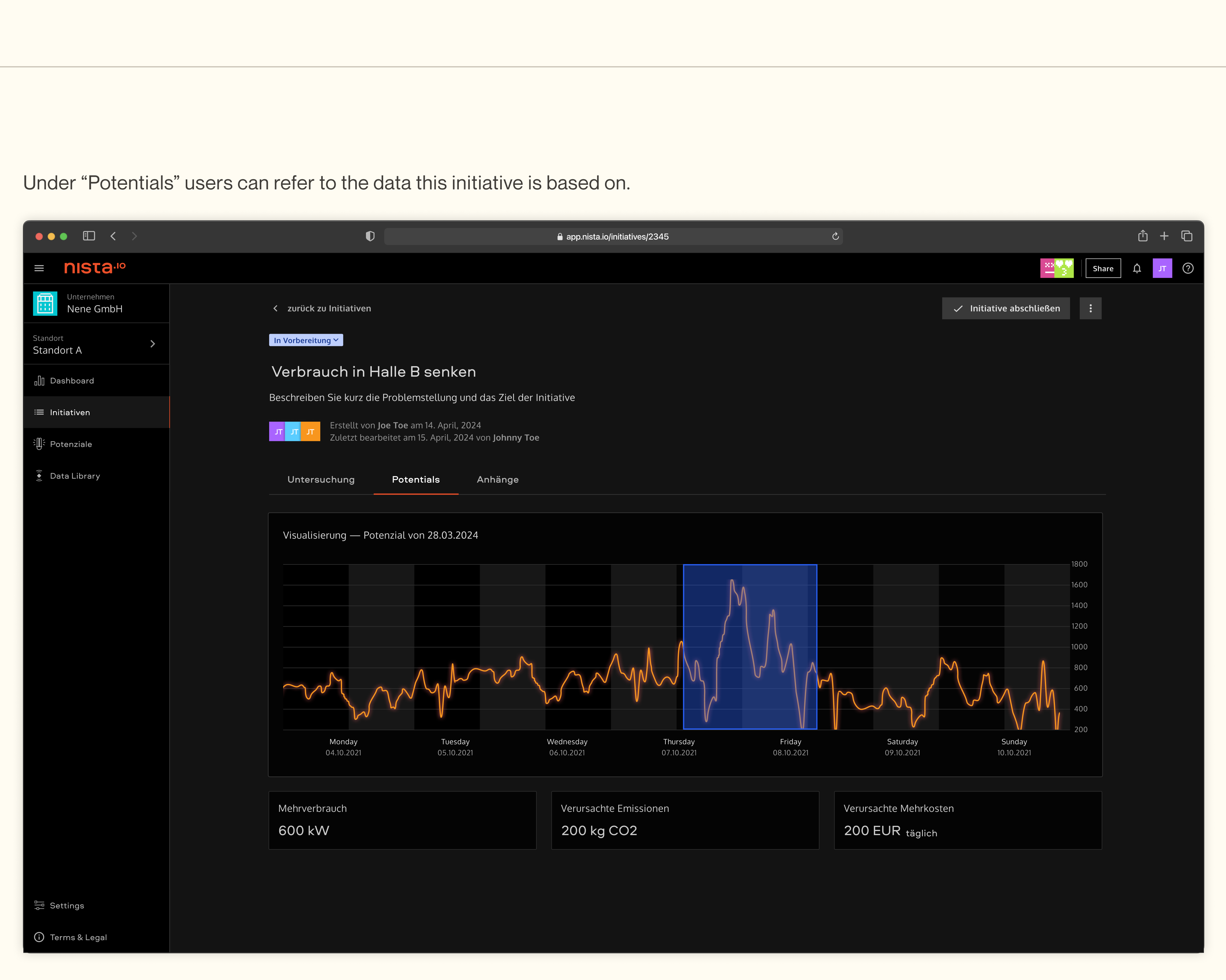Click the Nene GmbH company building icon
The height and width of the screenshot is (980, 1226).
pyautogui.click(x=45, y=303)
